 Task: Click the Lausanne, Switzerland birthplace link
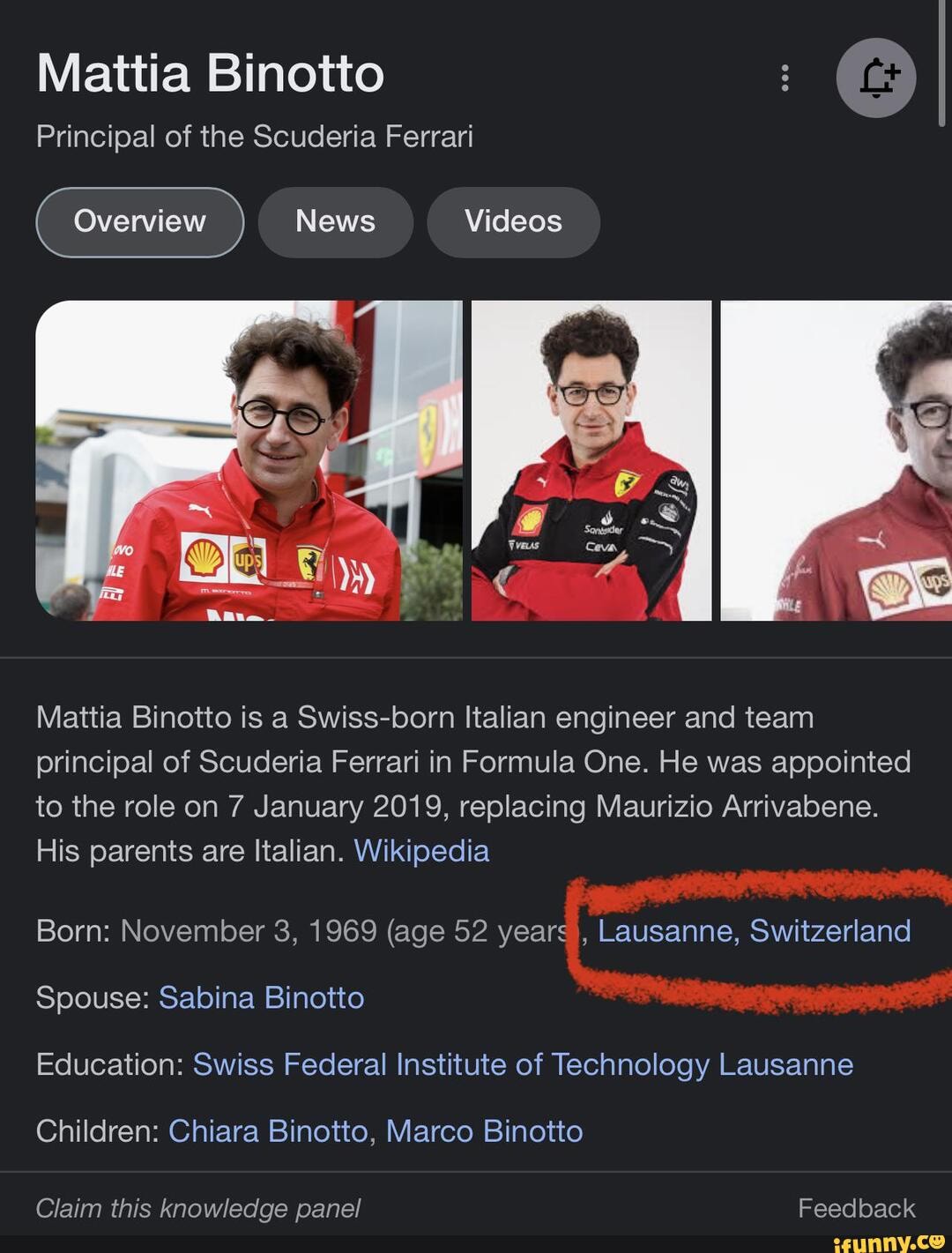click(x=754, y=931)
